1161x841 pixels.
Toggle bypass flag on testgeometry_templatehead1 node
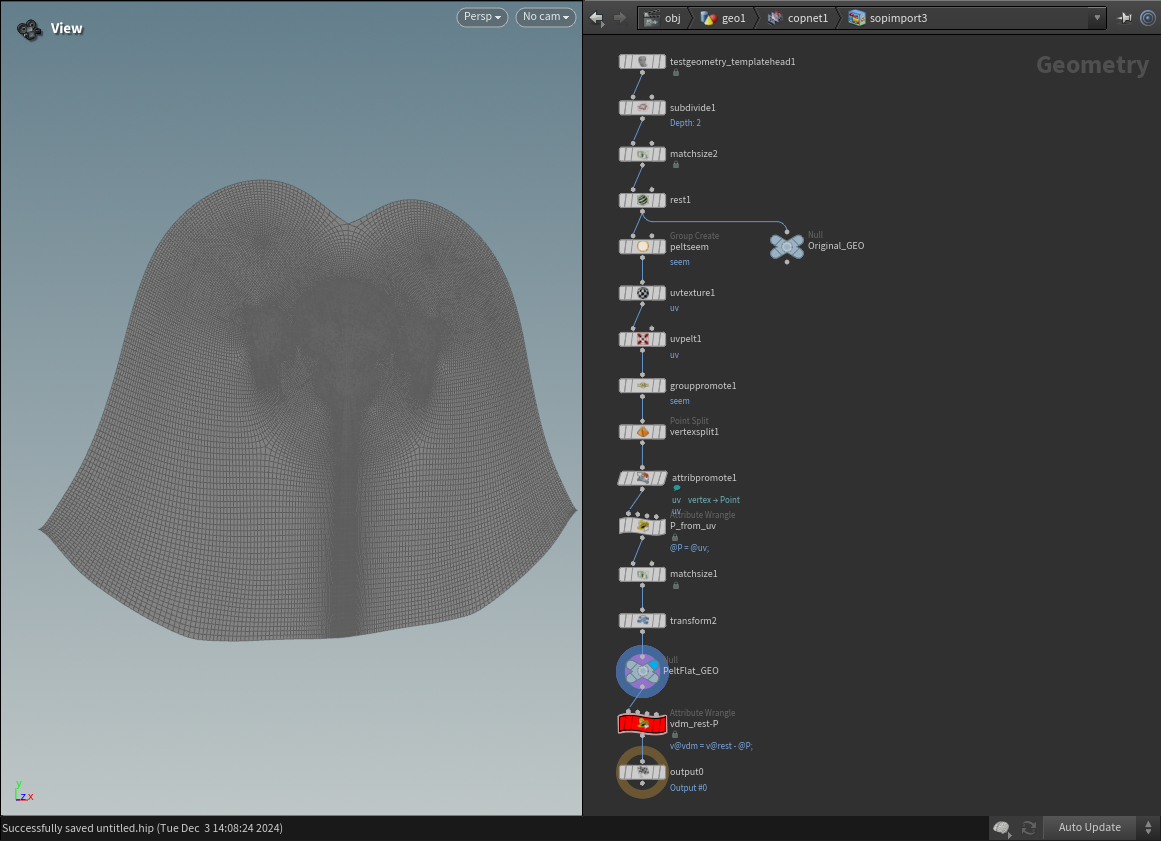pos(623,61)
